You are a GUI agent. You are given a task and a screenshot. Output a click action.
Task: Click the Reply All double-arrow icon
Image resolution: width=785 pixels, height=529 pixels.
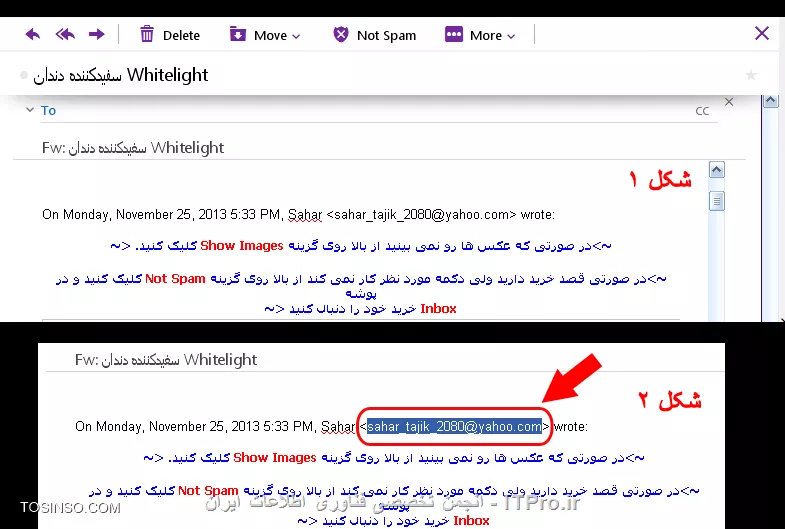tap(65, 35)
